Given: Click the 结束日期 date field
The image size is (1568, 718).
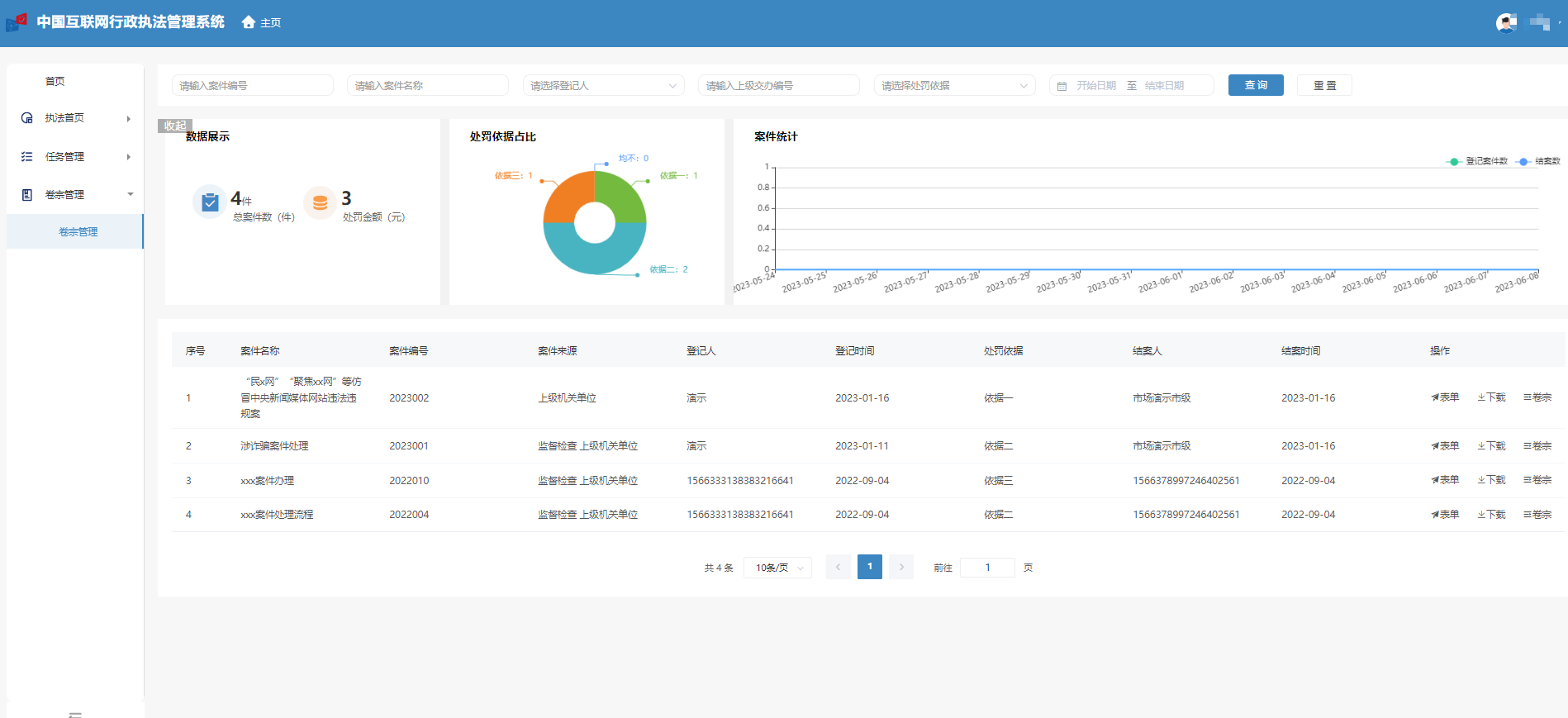Looking at the screenshot, I should pyautogui.click(x=1165, y=86).
